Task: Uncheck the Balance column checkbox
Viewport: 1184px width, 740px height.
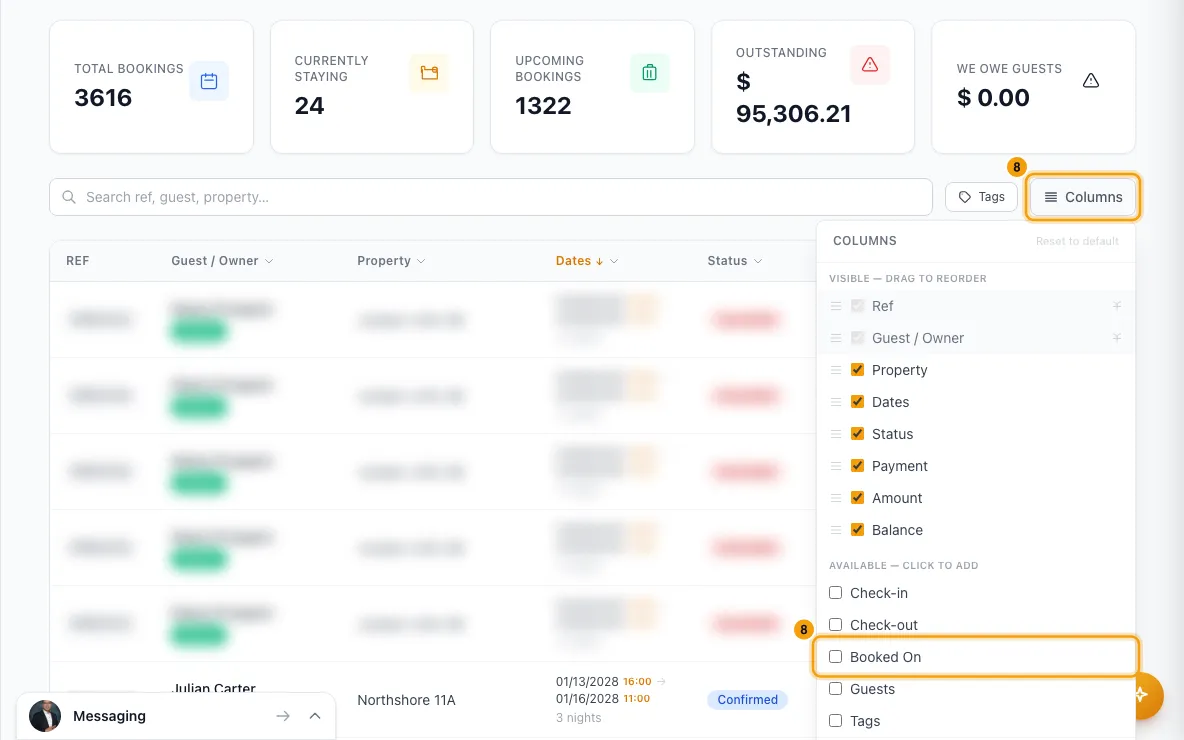Action: click(x=857, y=529)
